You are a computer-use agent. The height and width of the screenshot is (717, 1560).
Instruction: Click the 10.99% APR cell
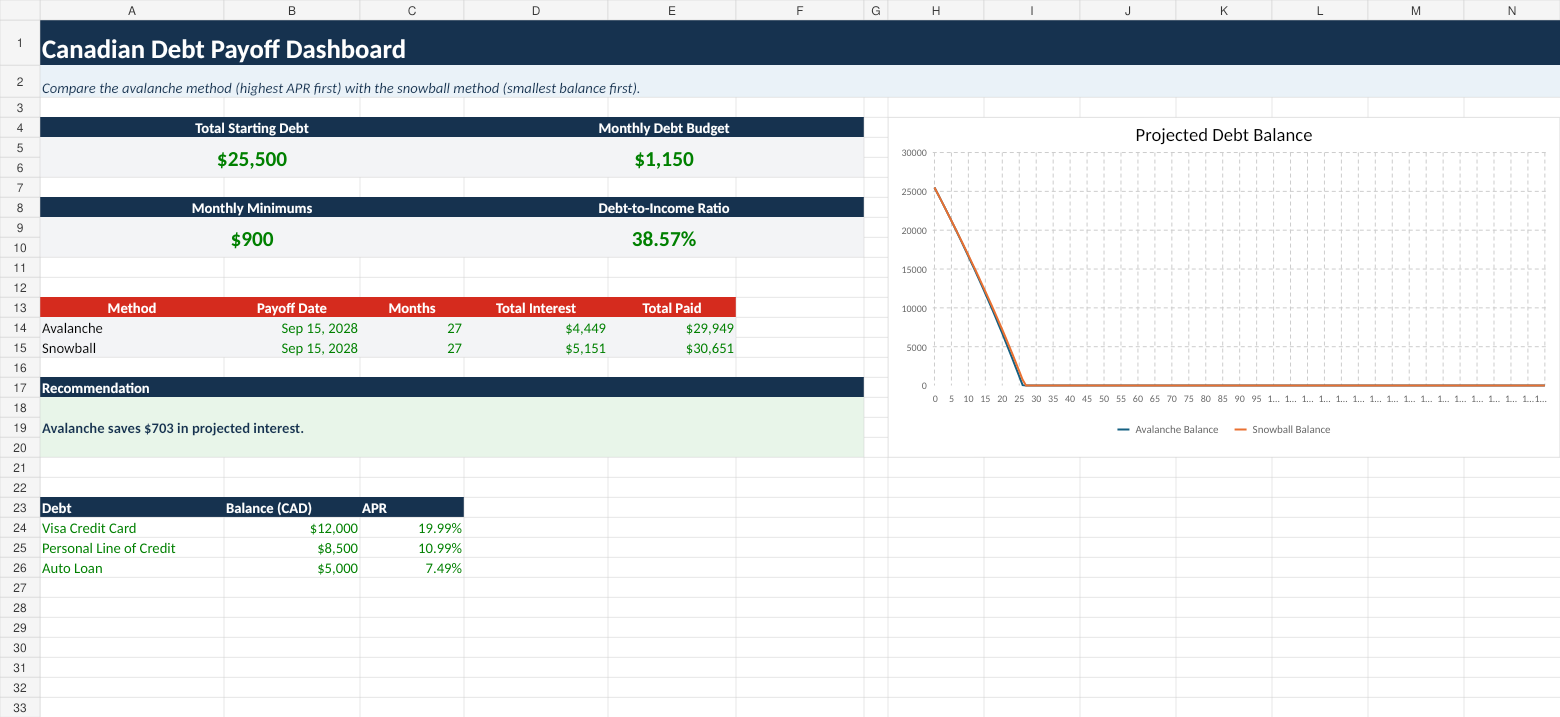pyautogui.click(x=412, y=548)
